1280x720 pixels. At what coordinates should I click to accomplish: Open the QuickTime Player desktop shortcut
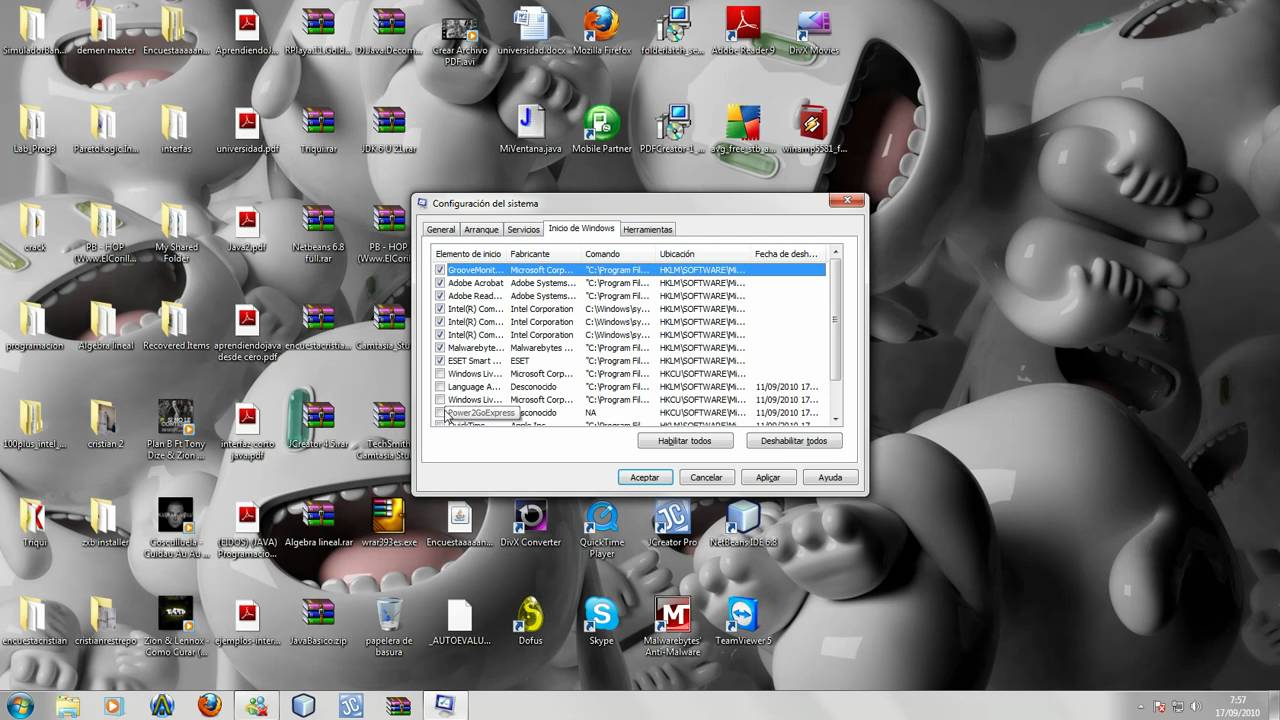602,528
